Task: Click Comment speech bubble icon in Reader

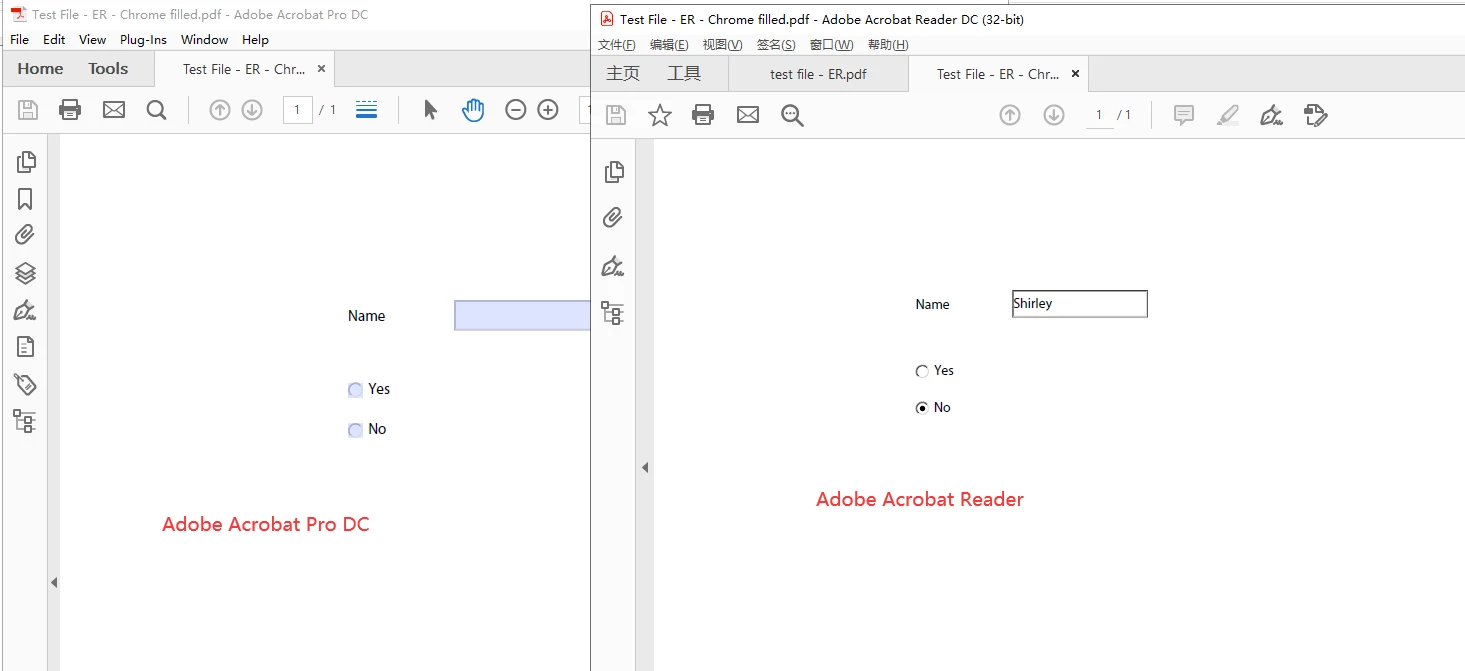Action: 1184,115
